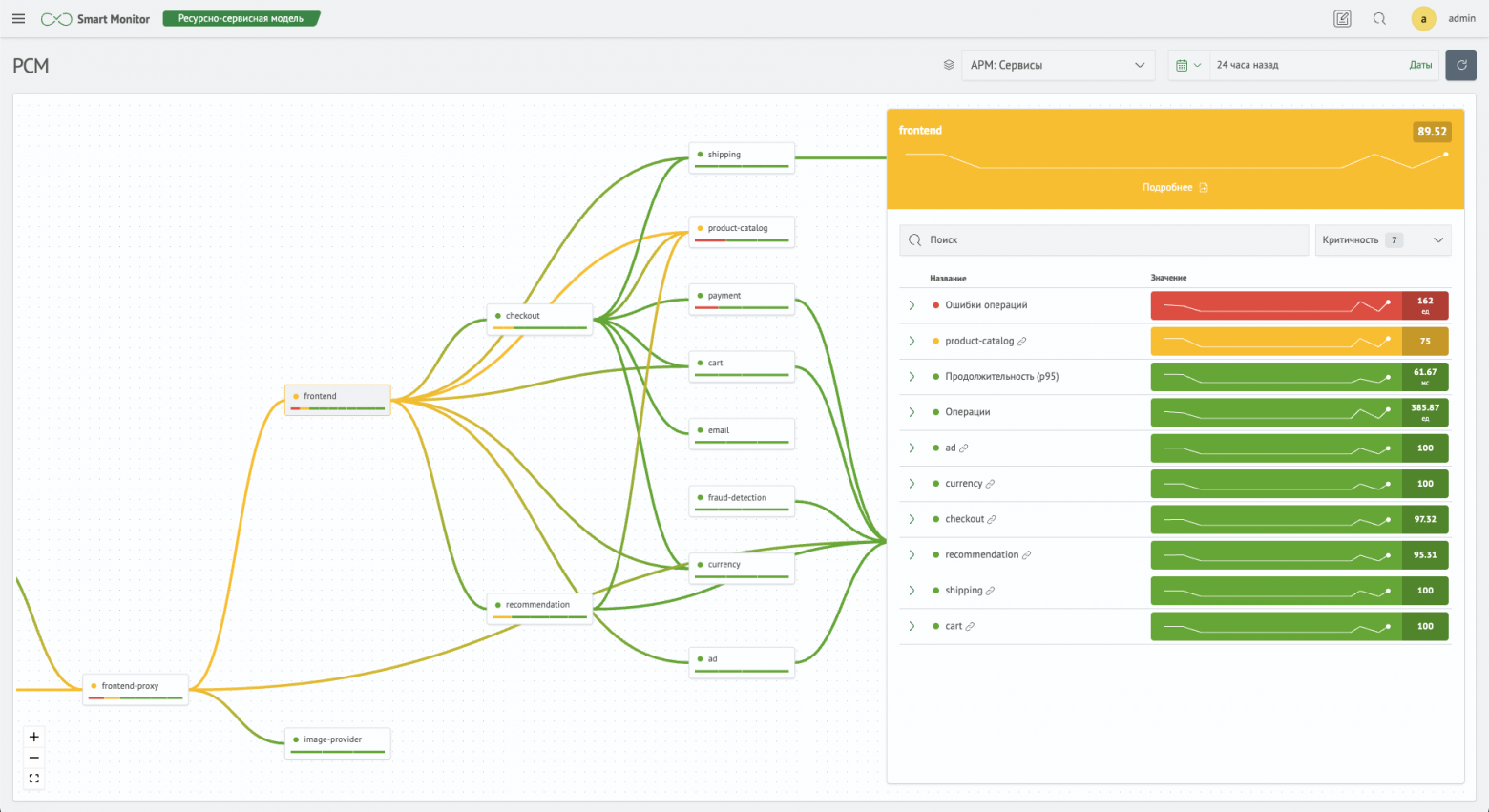The image size is (1489, 812).
Task: Select the frontend node on the service map
Action: click(337, 399)
